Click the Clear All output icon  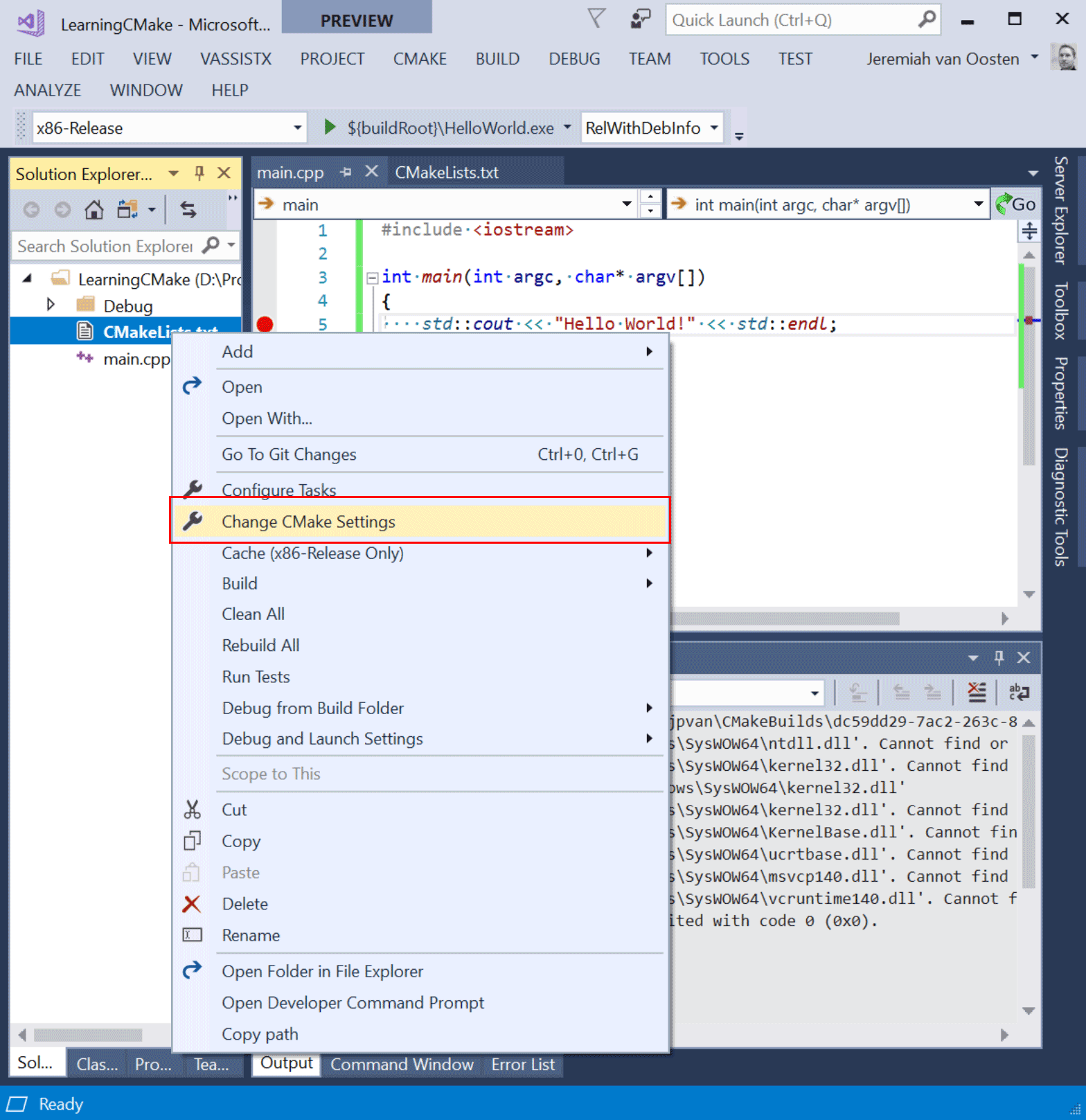tap(977, 691)
